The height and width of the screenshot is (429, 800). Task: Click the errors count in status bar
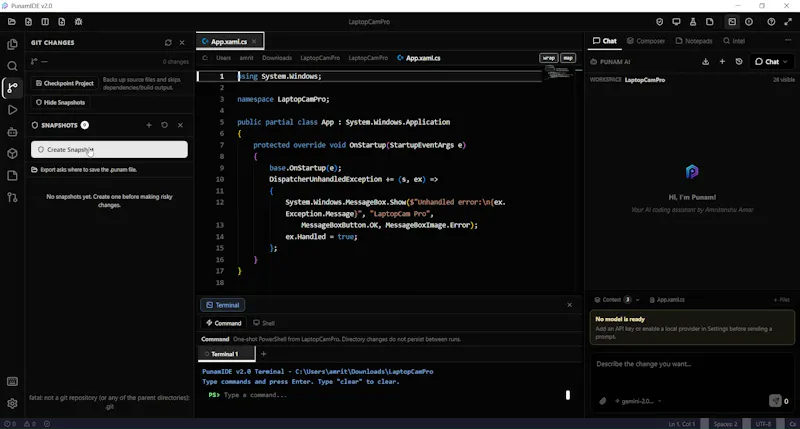click(10, 424)
